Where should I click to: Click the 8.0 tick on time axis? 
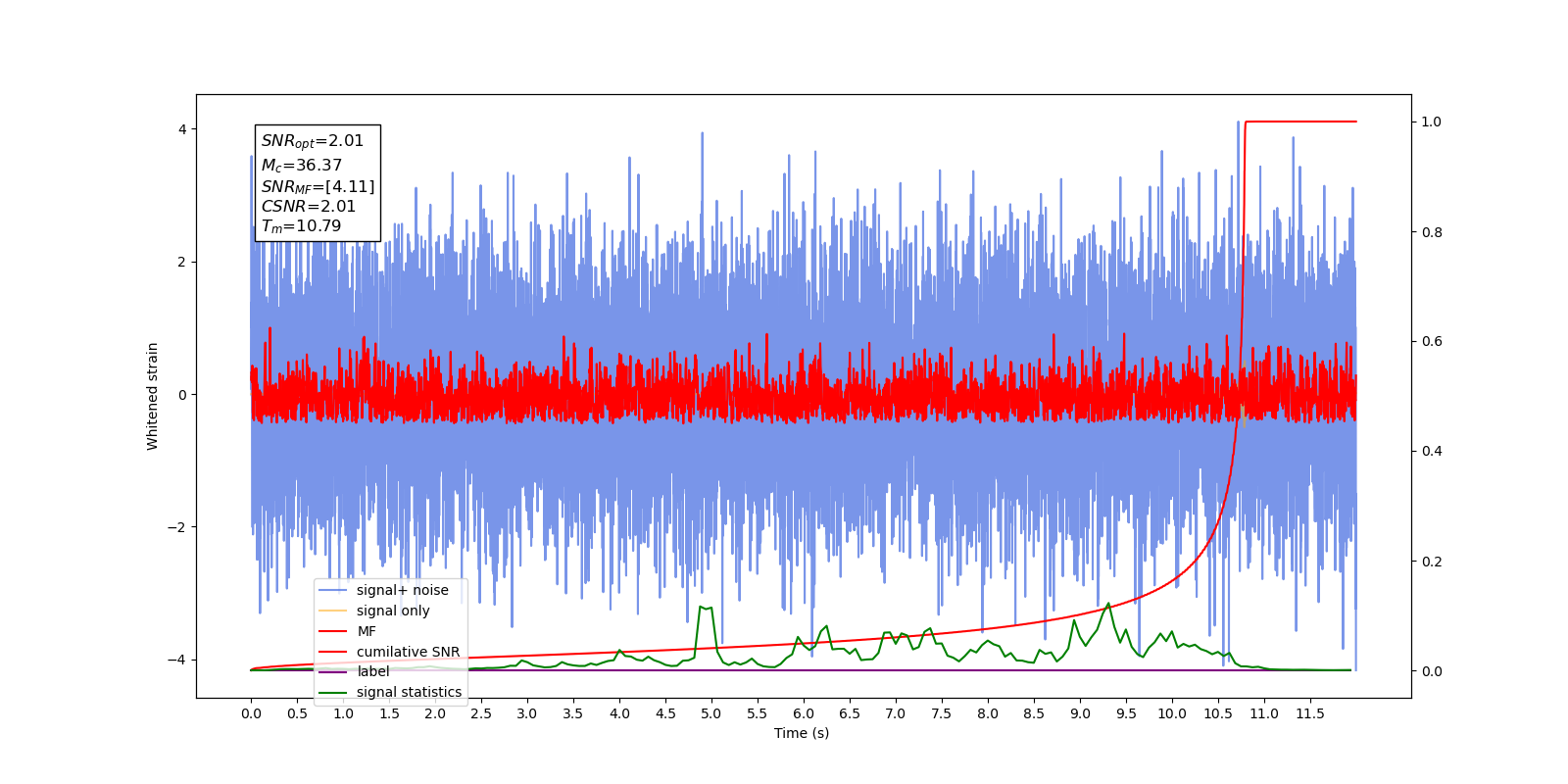pyautogui.click(x=988, y=713)
